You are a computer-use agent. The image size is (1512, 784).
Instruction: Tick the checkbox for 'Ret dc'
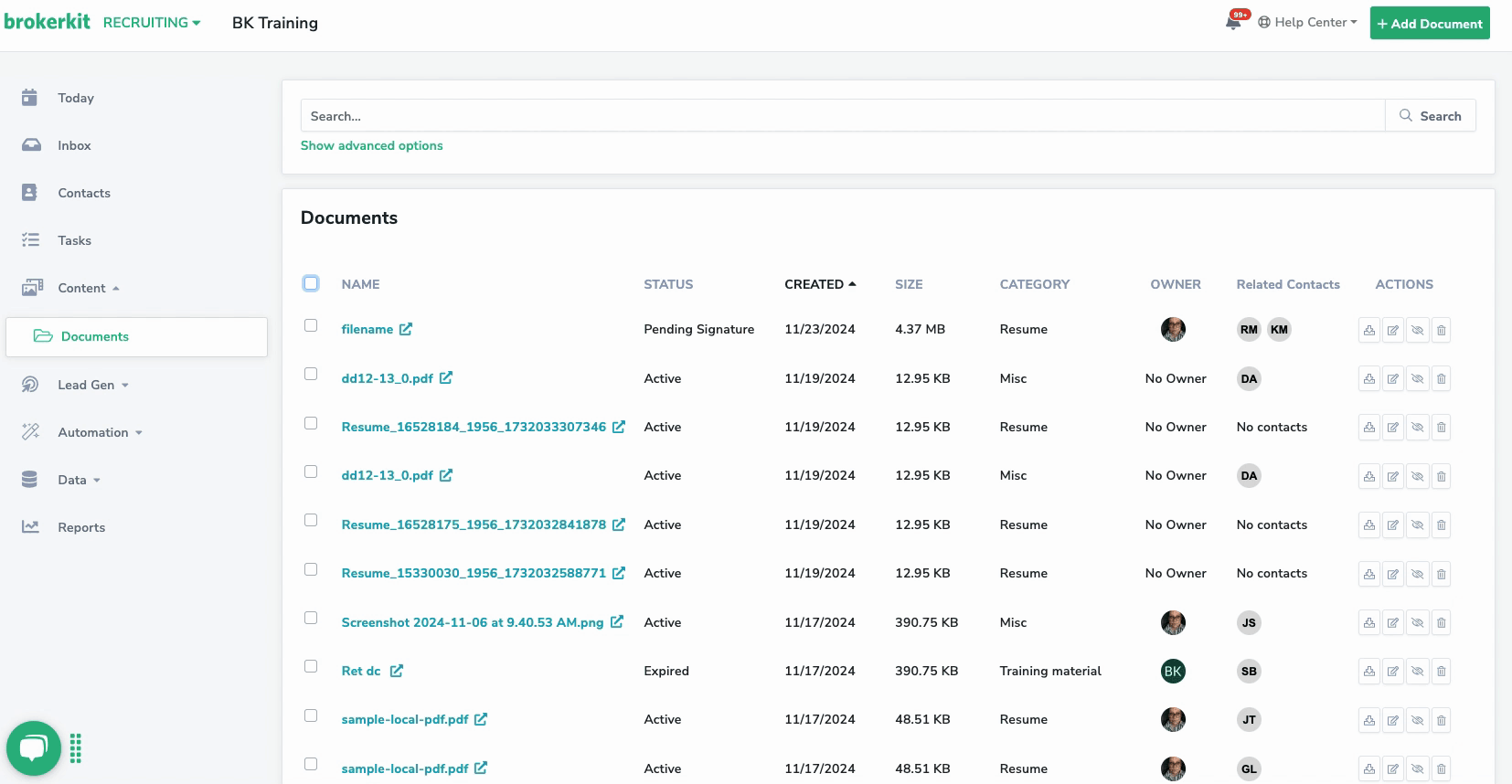[311, 667]
